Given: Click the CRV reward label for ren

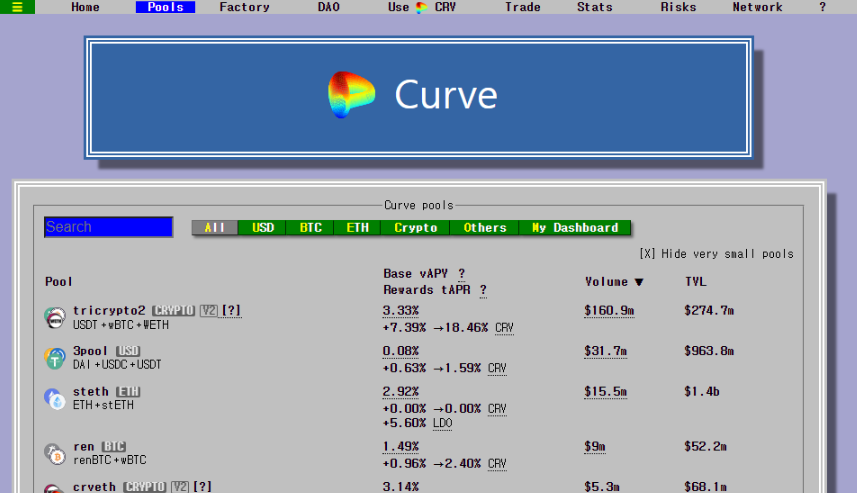Looking at the screenshot, I should point(497,463).
